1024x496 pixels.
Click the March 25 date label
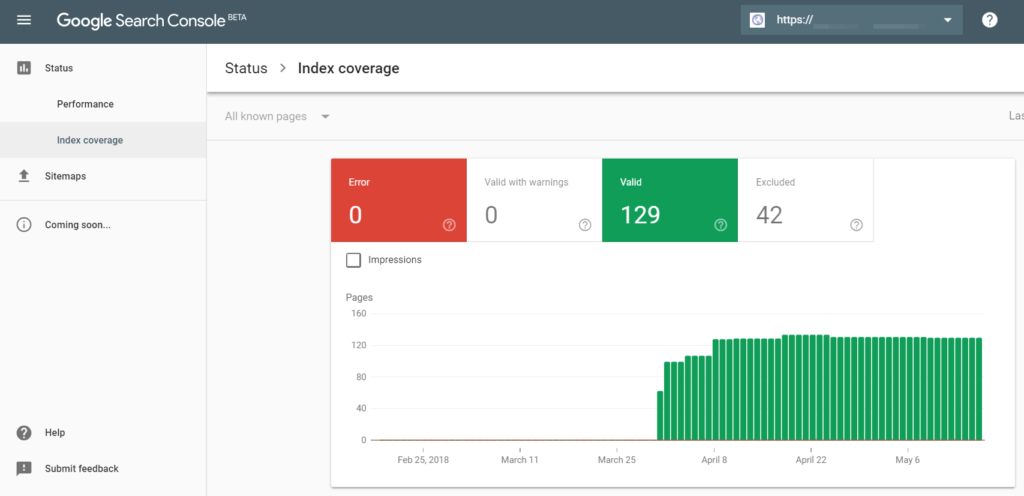pos(616,459)
